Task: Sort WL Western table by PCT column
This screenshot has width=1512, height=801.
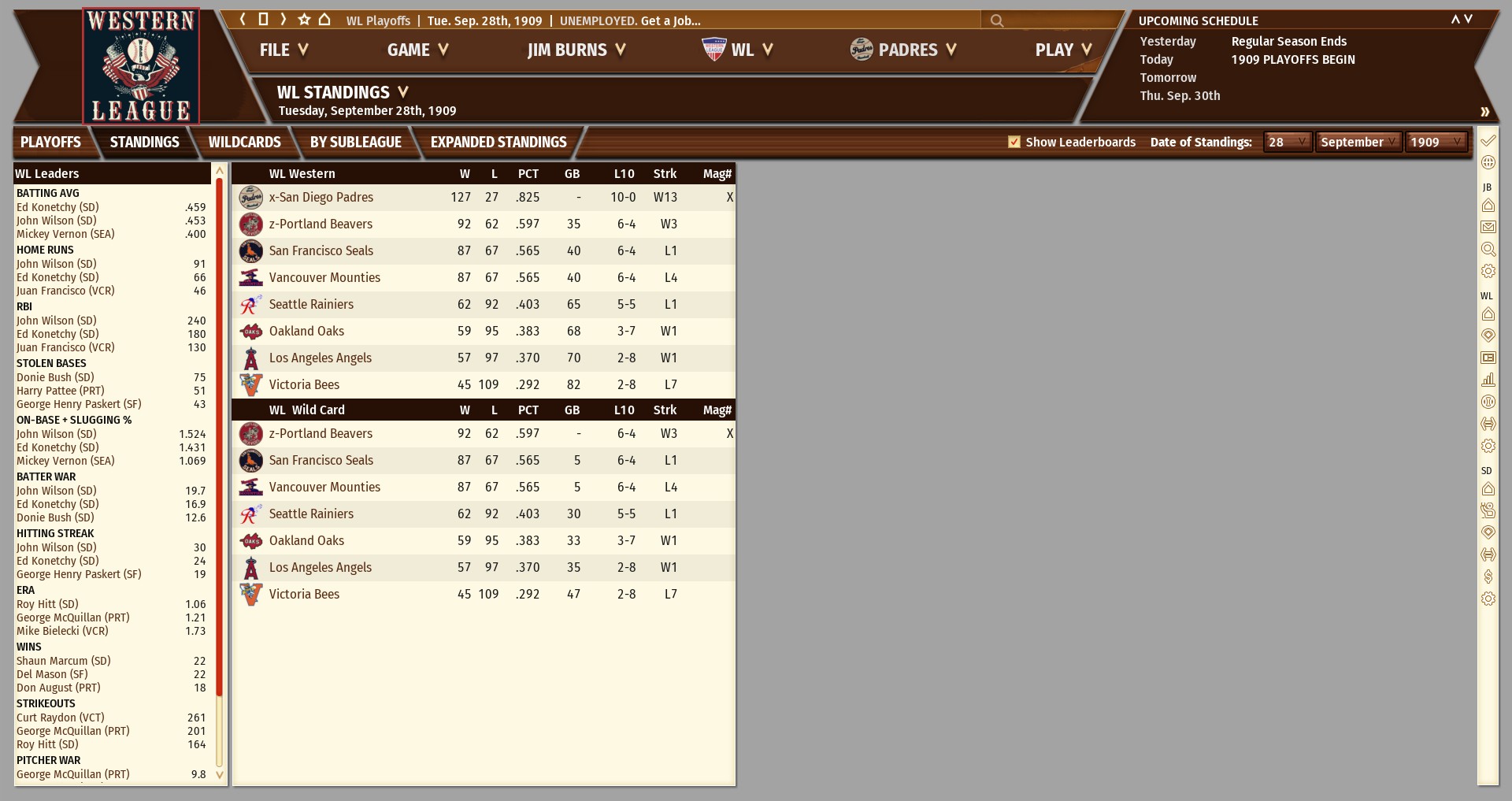Action: pos(528,174)
